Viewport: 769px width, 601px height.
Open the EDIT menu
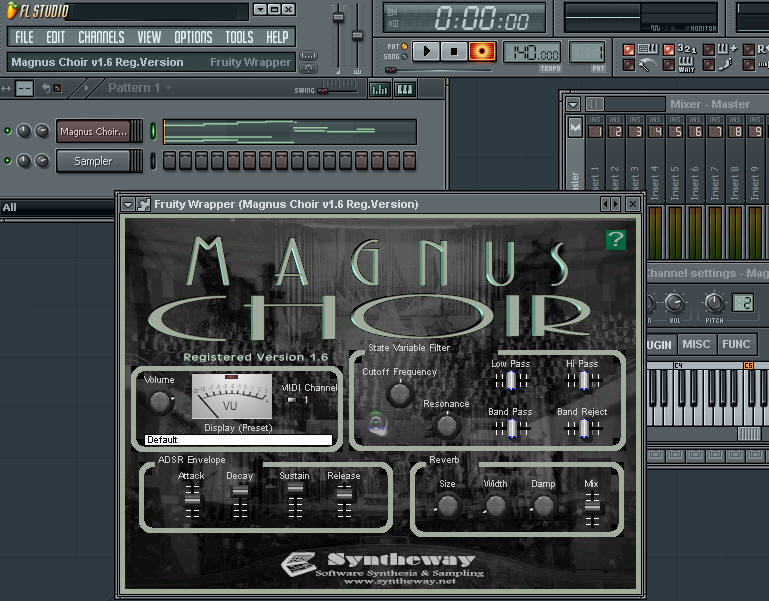pos(55,37)
